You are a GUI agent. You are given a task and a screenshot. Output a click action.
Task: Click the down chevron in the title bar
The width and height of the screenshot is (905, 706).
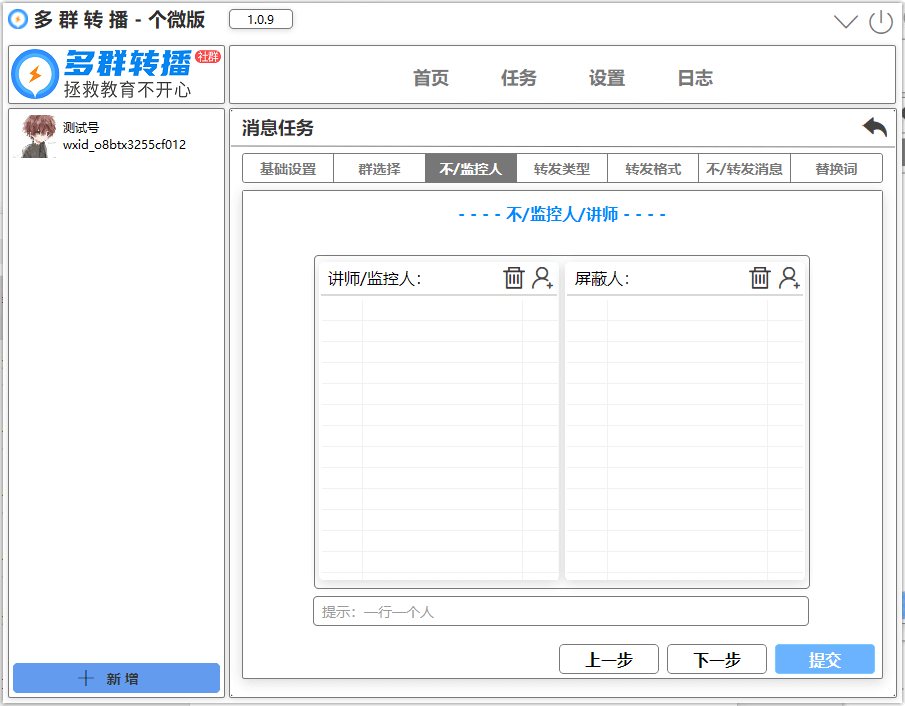click(x=846, y=22)
